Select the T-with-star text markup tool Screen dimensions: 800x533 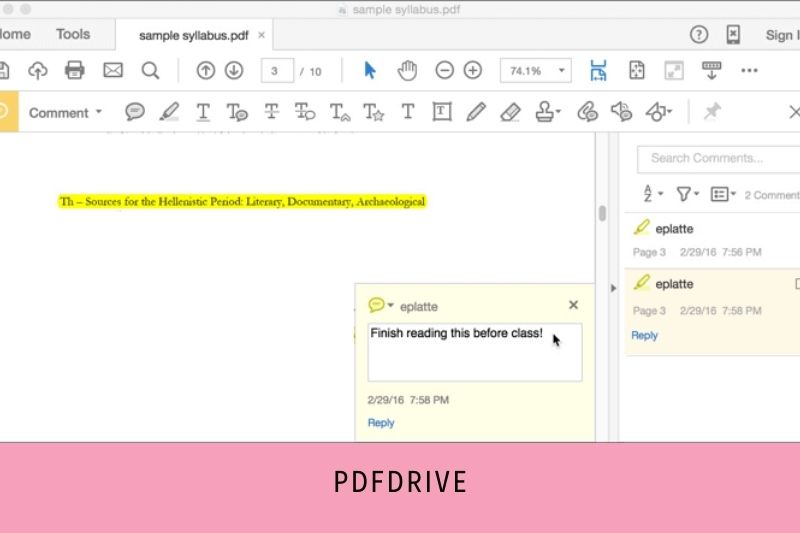click(373, 112)
